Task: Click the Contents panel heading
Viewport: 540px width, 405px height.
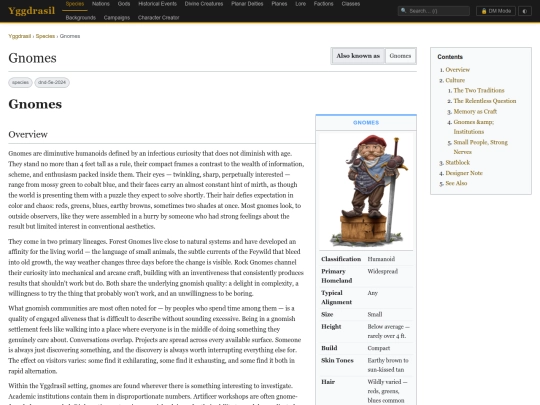Action: pyautogui.click(x=450, y=57)
